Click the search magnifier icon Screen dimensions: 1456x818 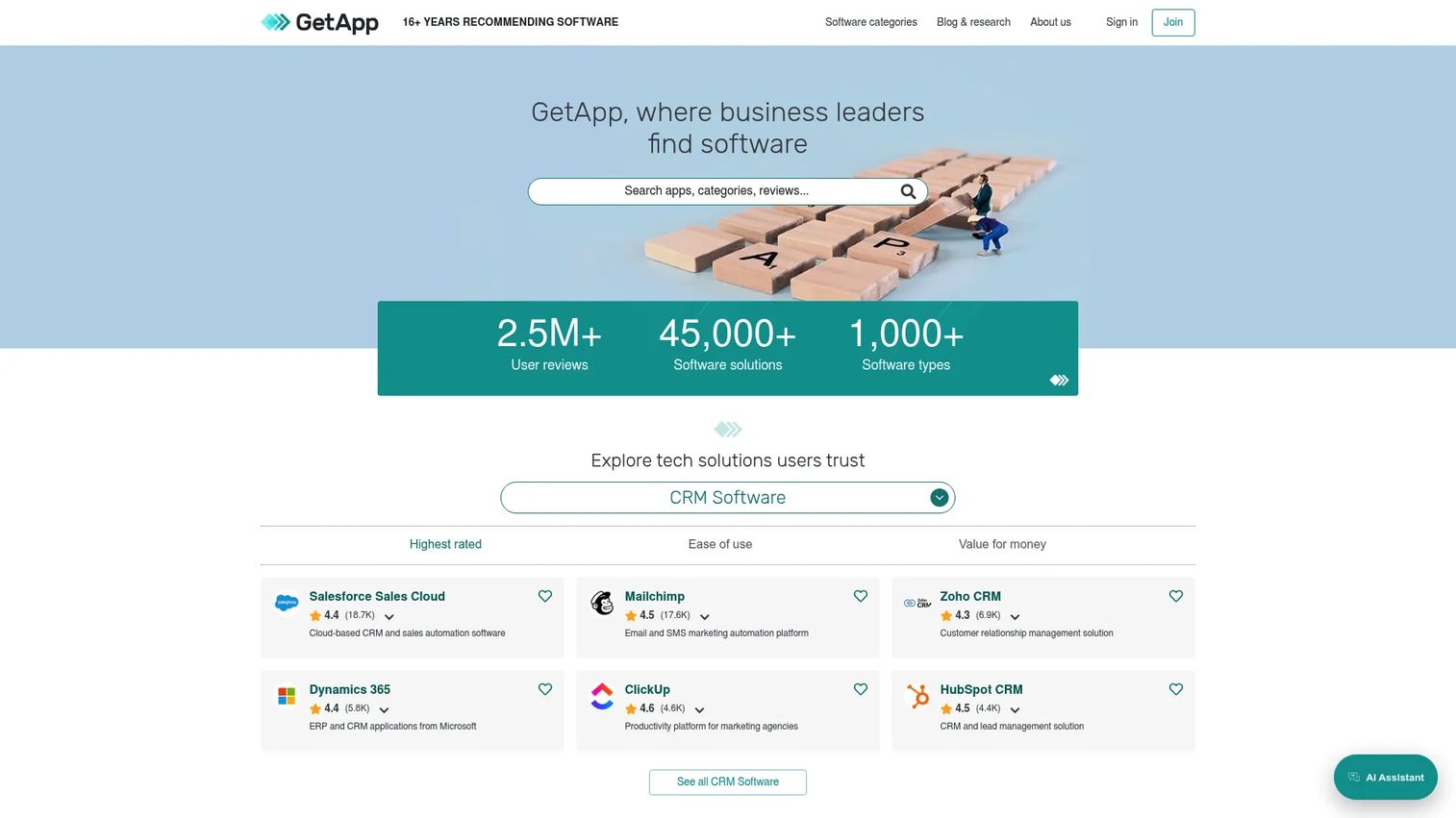[x=908, y=191]
